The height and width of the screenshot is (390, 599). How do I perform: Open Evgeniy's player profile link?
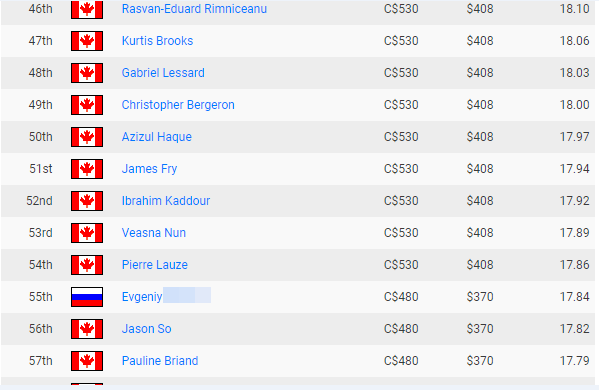pos(166,297)
